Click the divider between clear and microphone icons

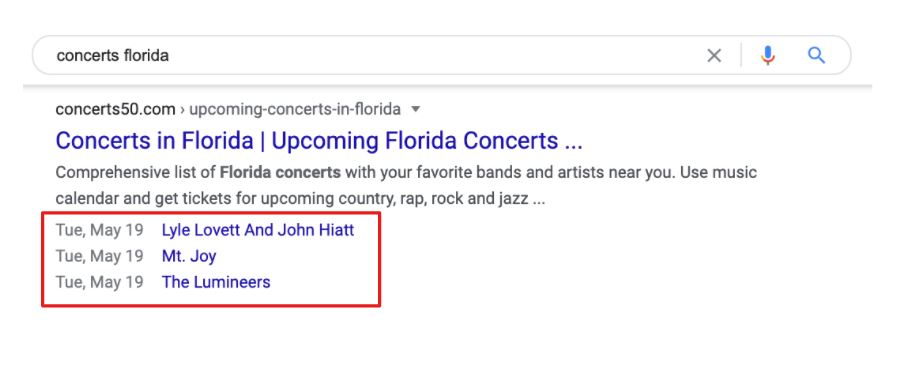741,56
